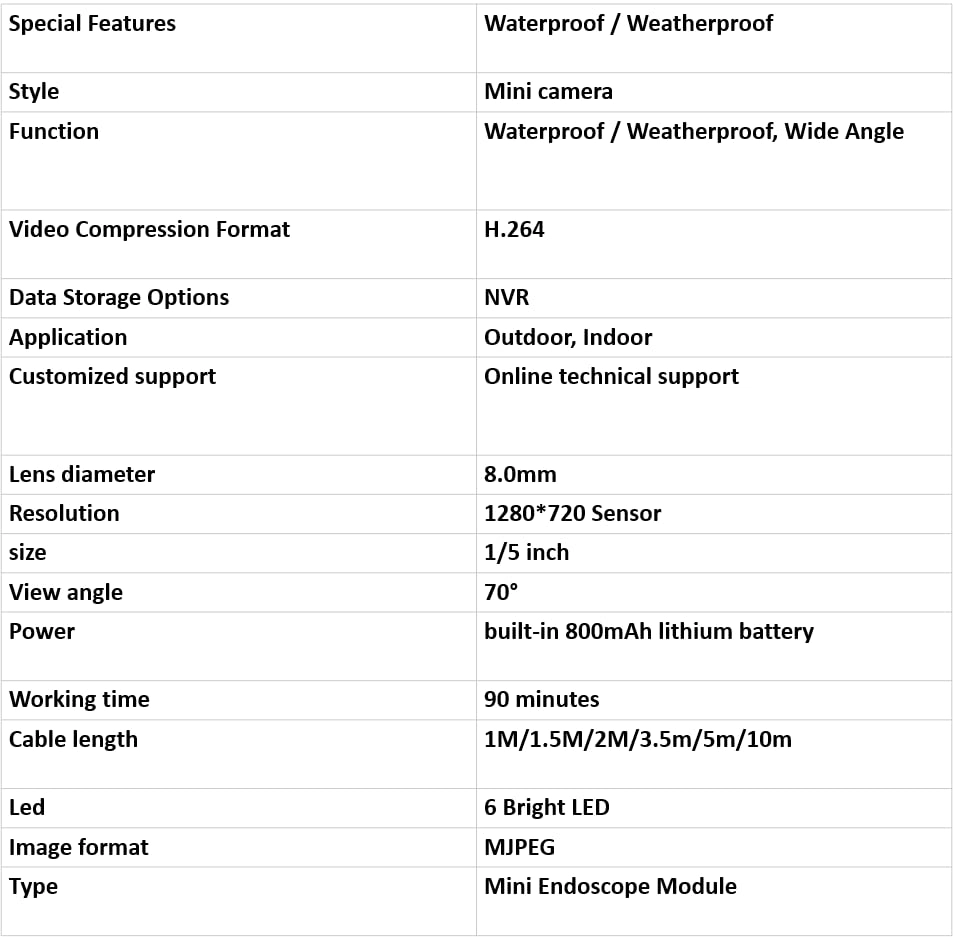The width and height of the screenshot is (953, 937).
Task: Select the '1/5 inch' size value
Action: tap(526, 552)
